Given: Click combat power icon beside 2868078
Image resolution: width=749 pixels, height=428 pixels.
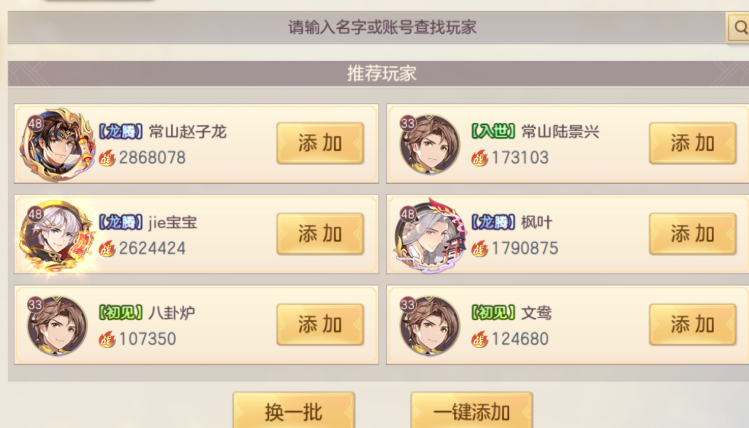Looking at the screenshot, I should (107, 158).
